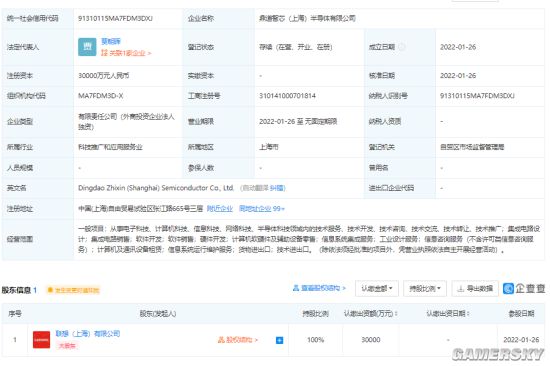Viewport: 550px width, 366px height.
Task: Sort by the 认缴出资日期 column header
Action: [448, 313]
